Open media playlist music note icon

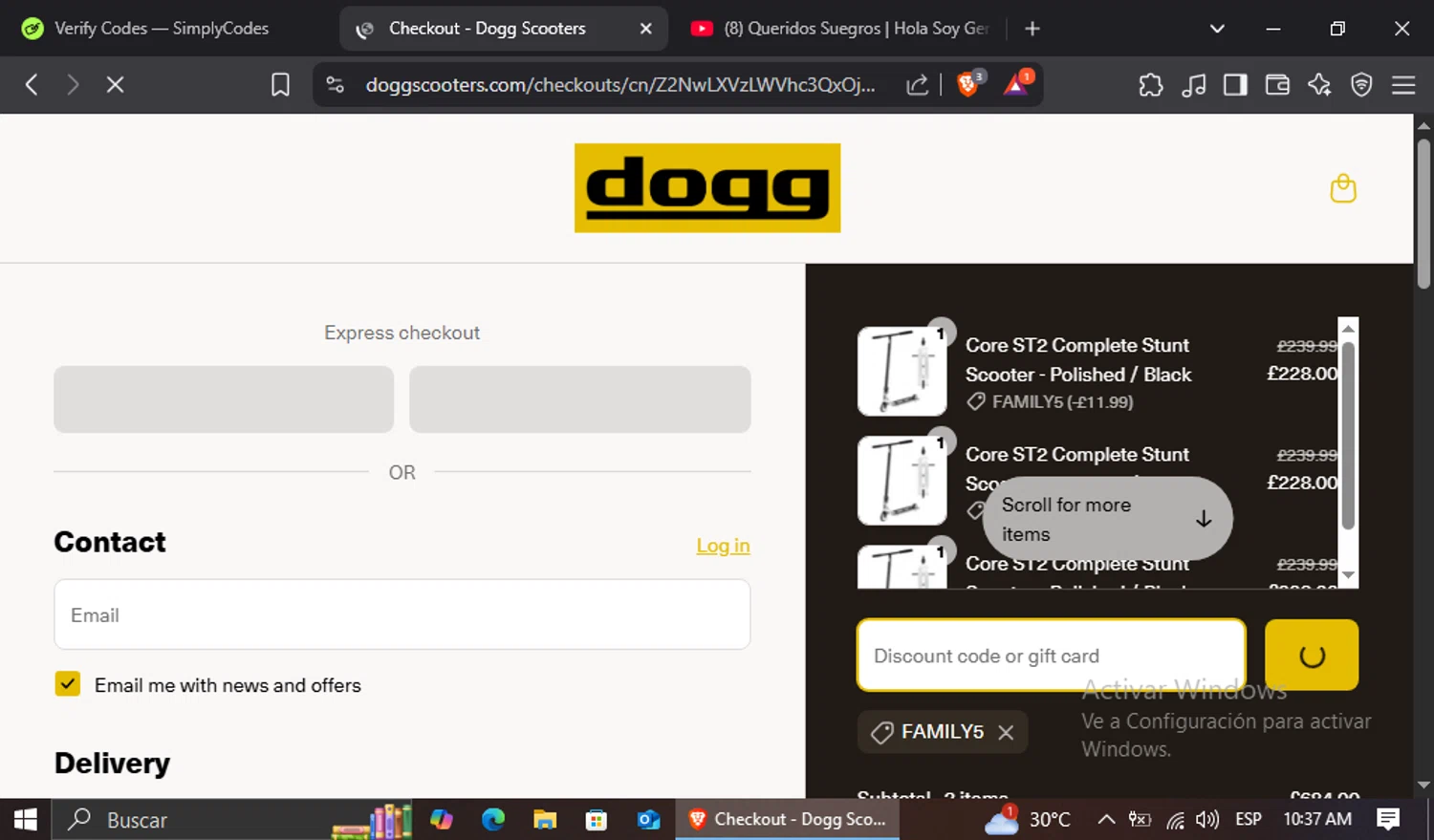[1193, 85]
